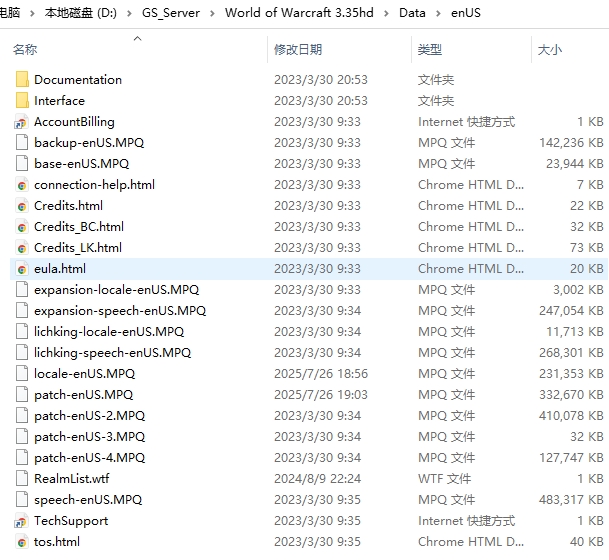Select the file name patch-enUS-2.MPQ
Screen dimensions: 609x560
point(89,416)
